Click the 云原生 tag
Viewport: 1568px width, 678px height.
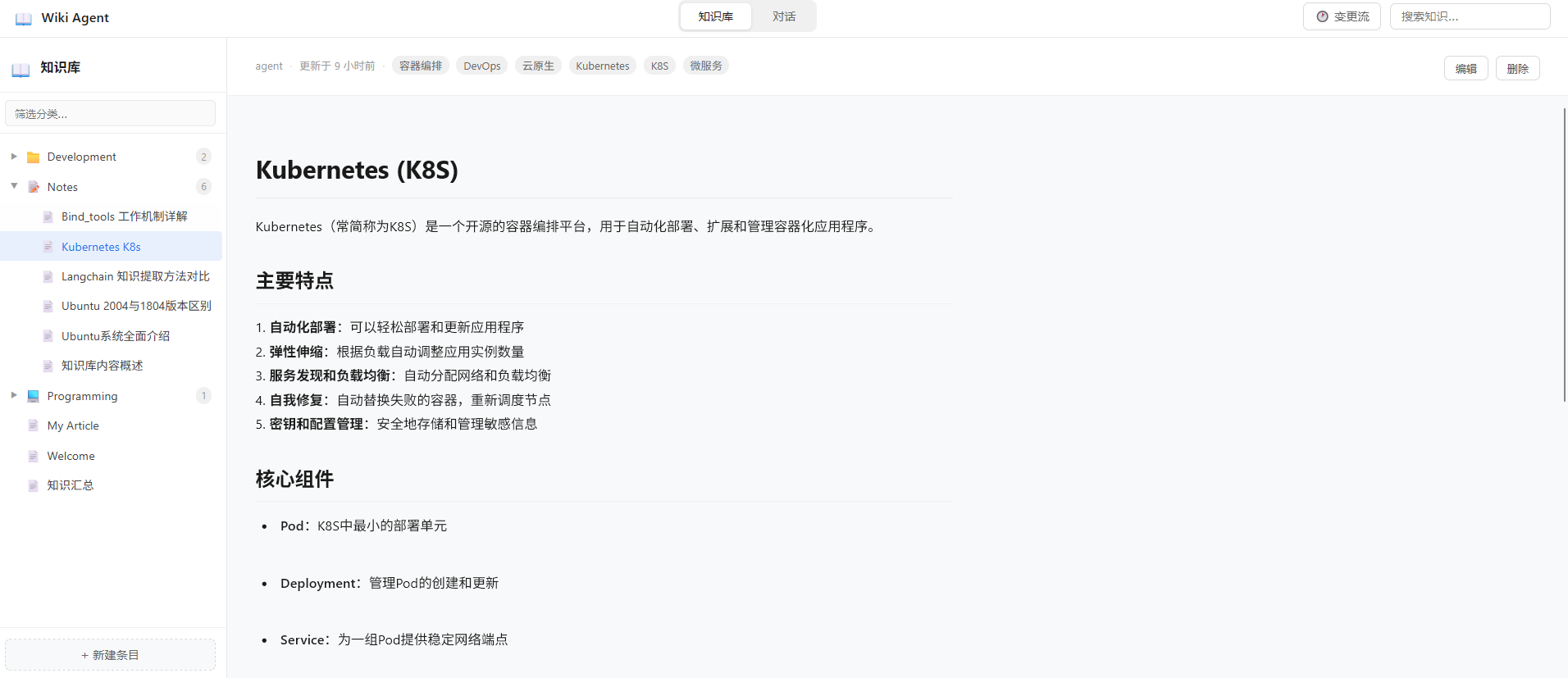pyautogui.click(x=538, y=66)
